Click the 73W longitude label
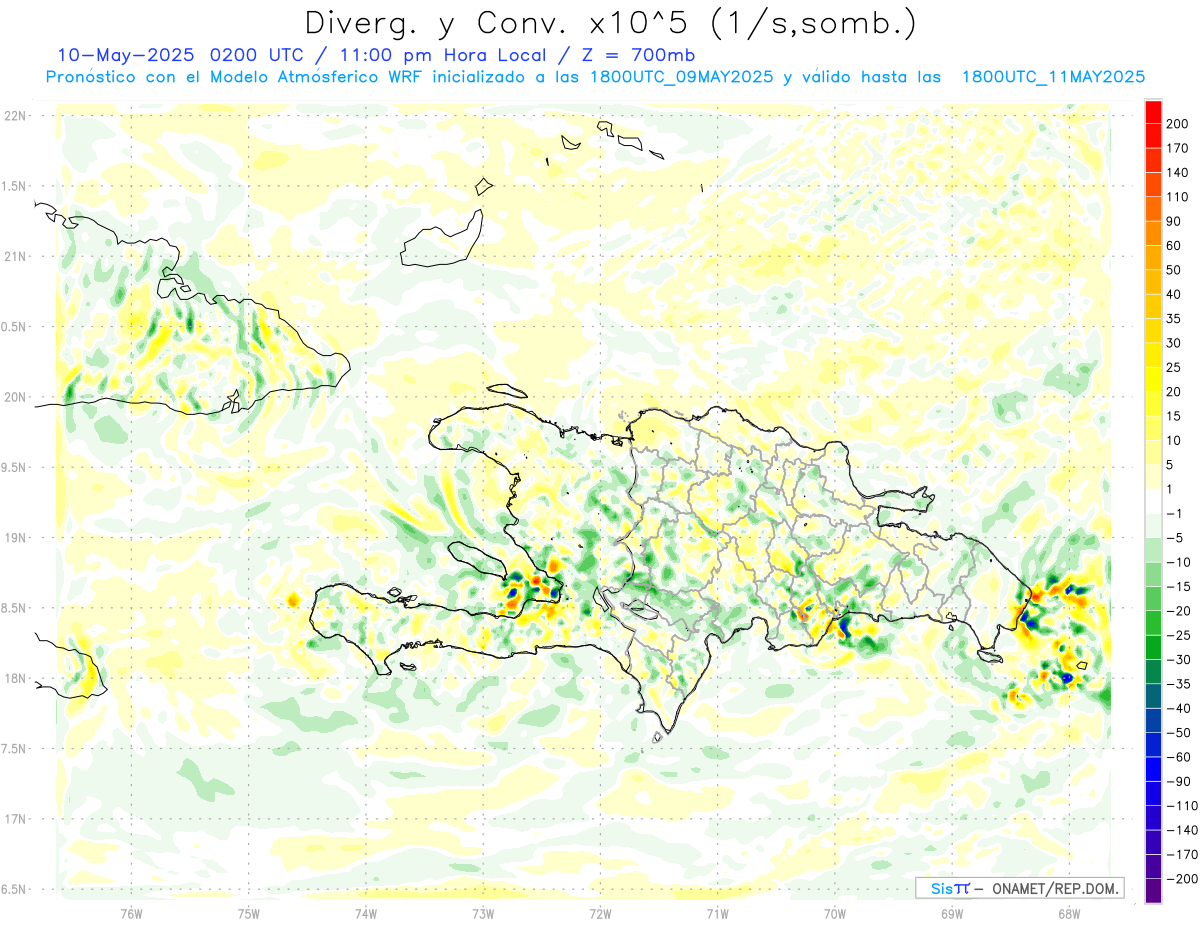The image size is (1200, 927). click(483, 913)
